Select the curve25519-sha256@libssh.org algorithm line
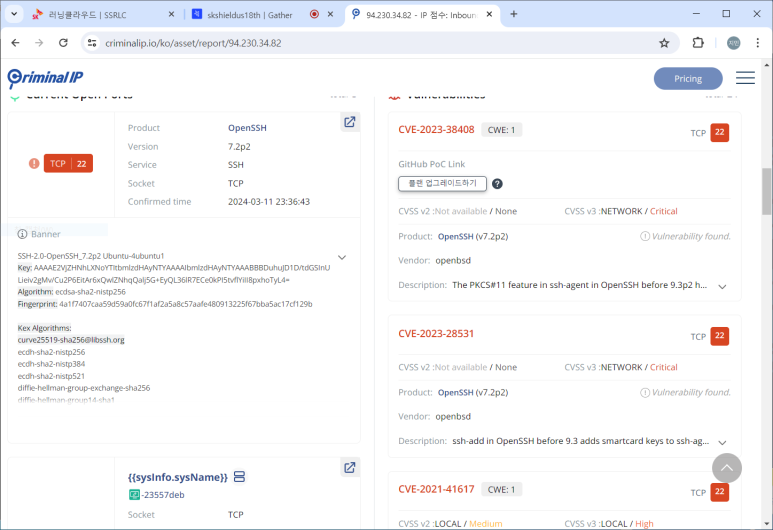This screenshot has height=530, width=773. (x=71, y=340)
